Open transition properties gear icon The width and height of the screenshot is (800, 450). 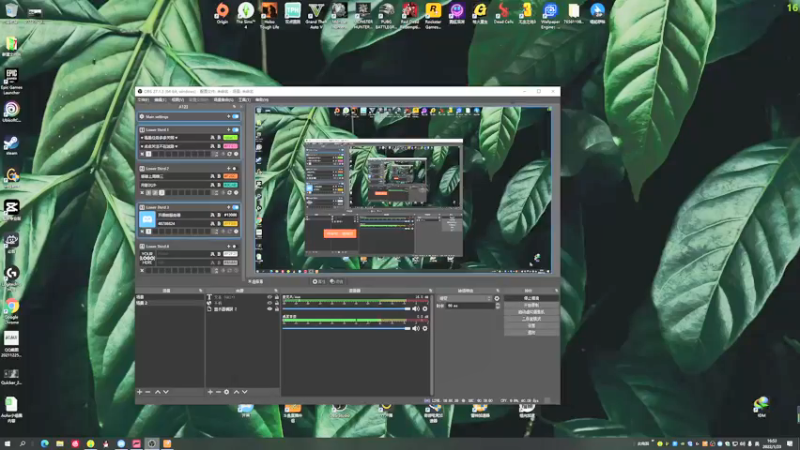pos(497,298)
